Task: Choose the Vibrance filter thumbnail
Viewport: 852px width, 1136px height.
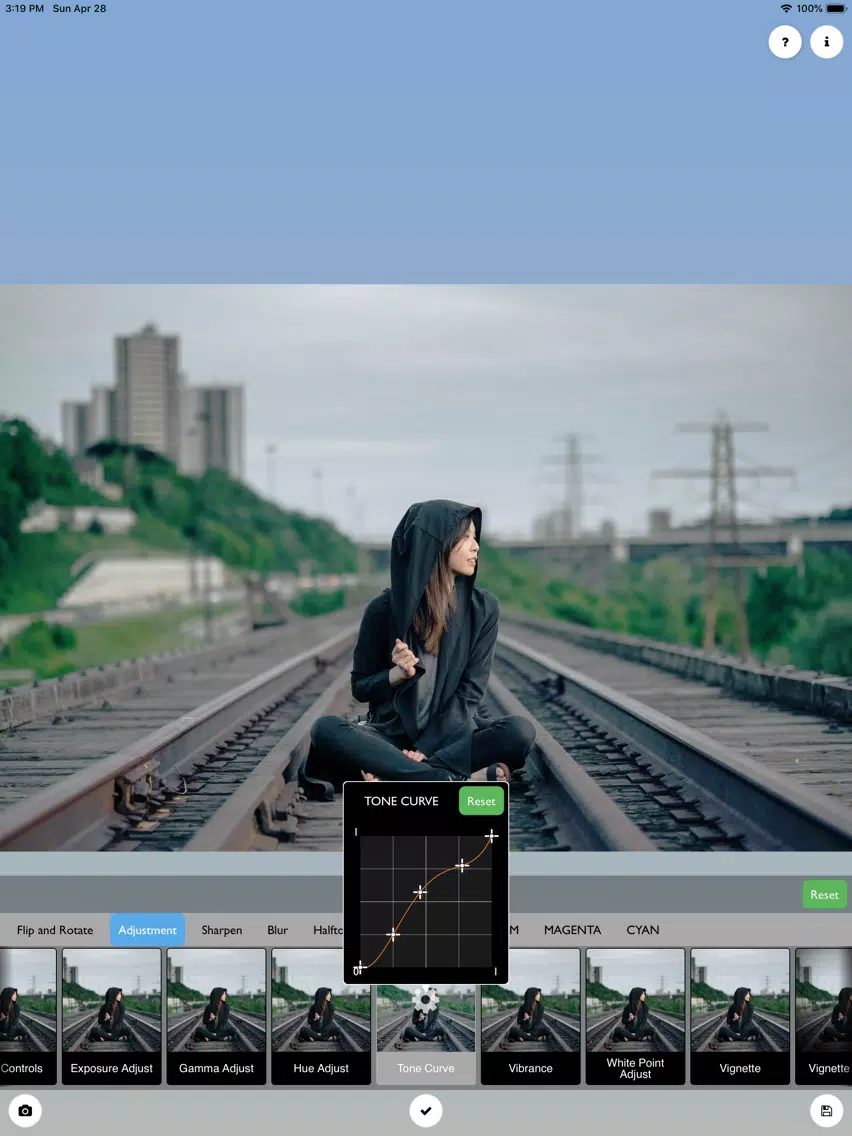Action: [530, 1016]
